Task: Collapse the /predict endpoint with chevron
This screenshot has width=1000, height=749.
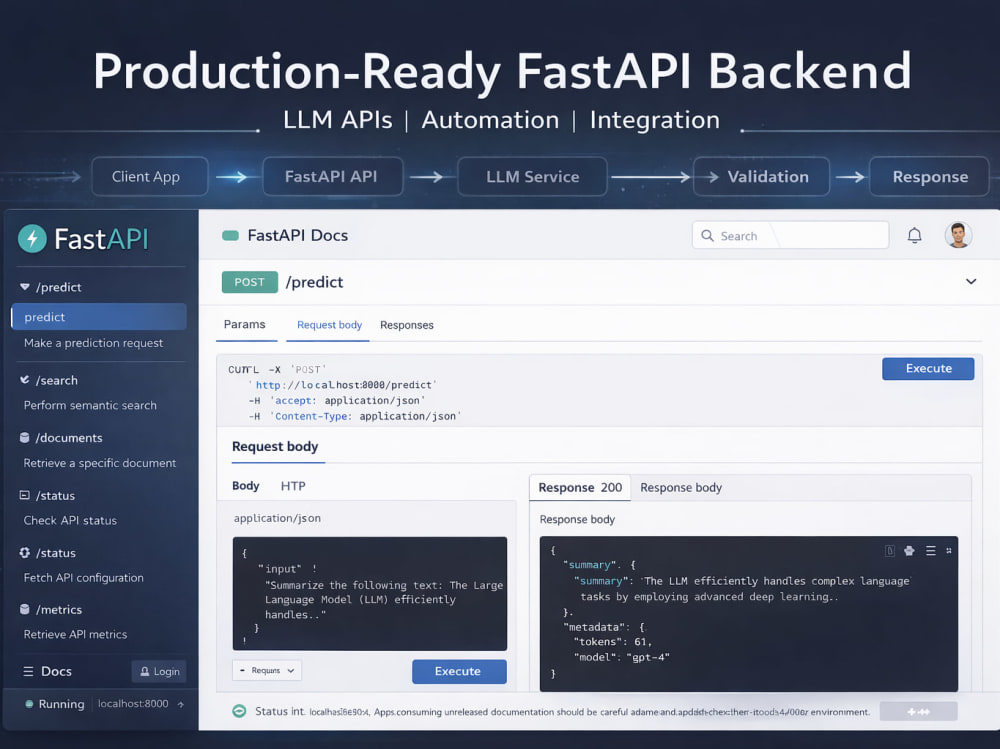Action: [971, 281]
